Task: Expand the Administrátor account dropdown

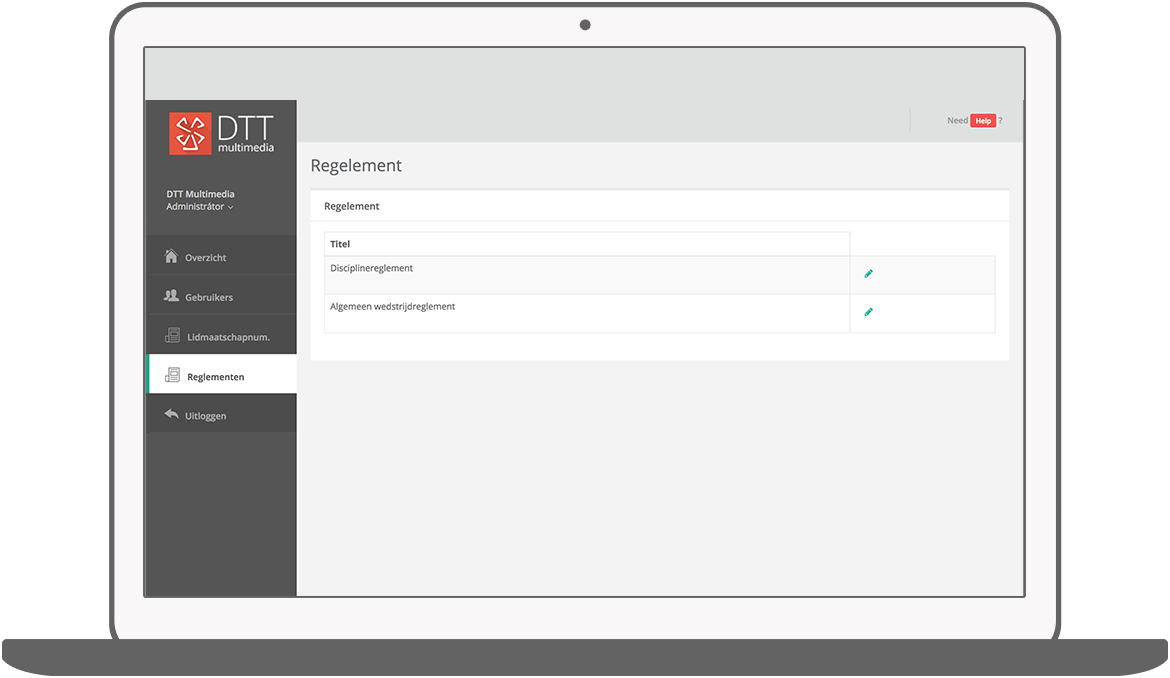Action: 199,207
